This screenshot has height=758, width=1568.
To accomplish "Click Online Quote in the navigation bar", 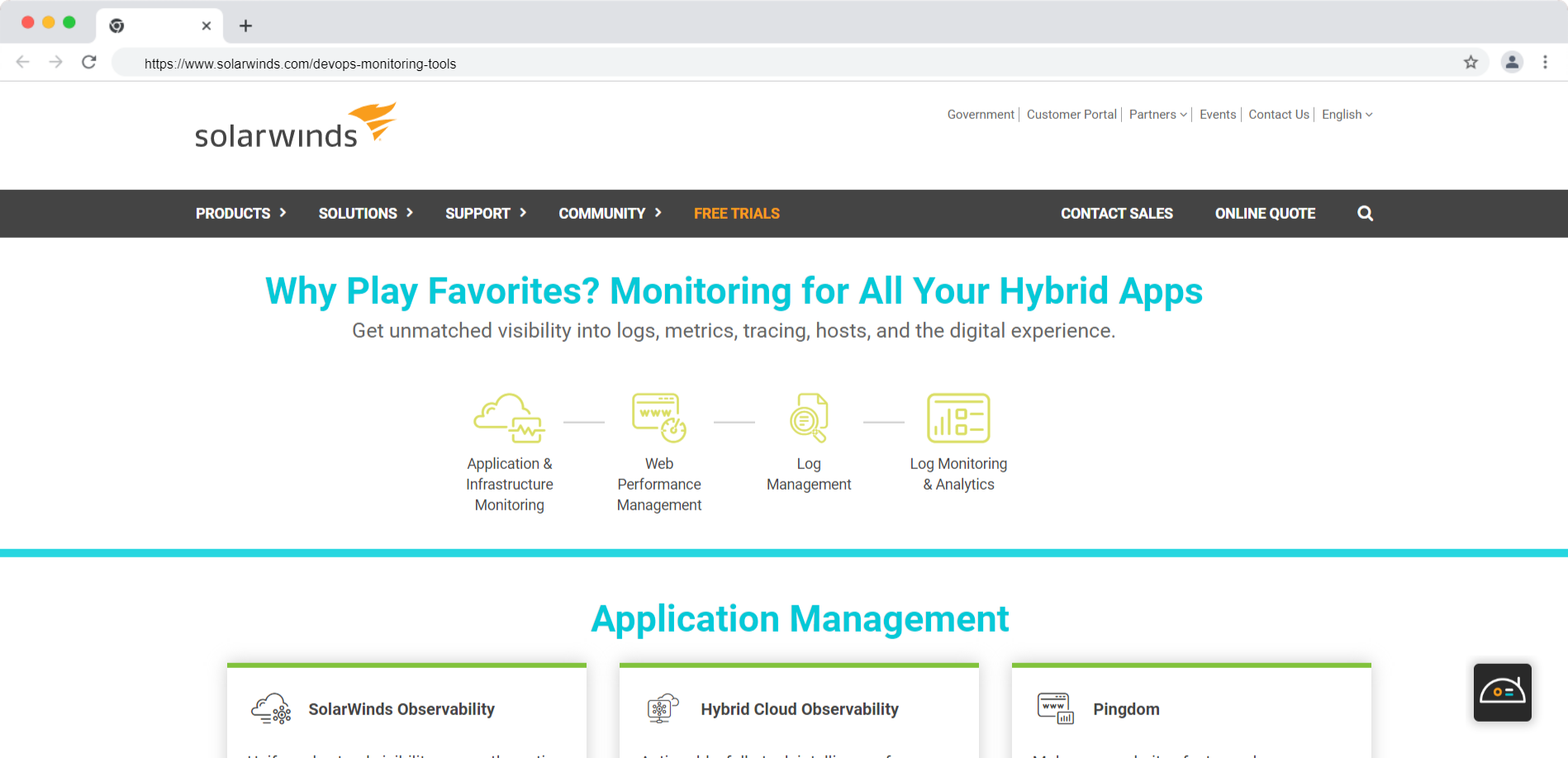I will pyautogui.click(x=1265, y=214).
